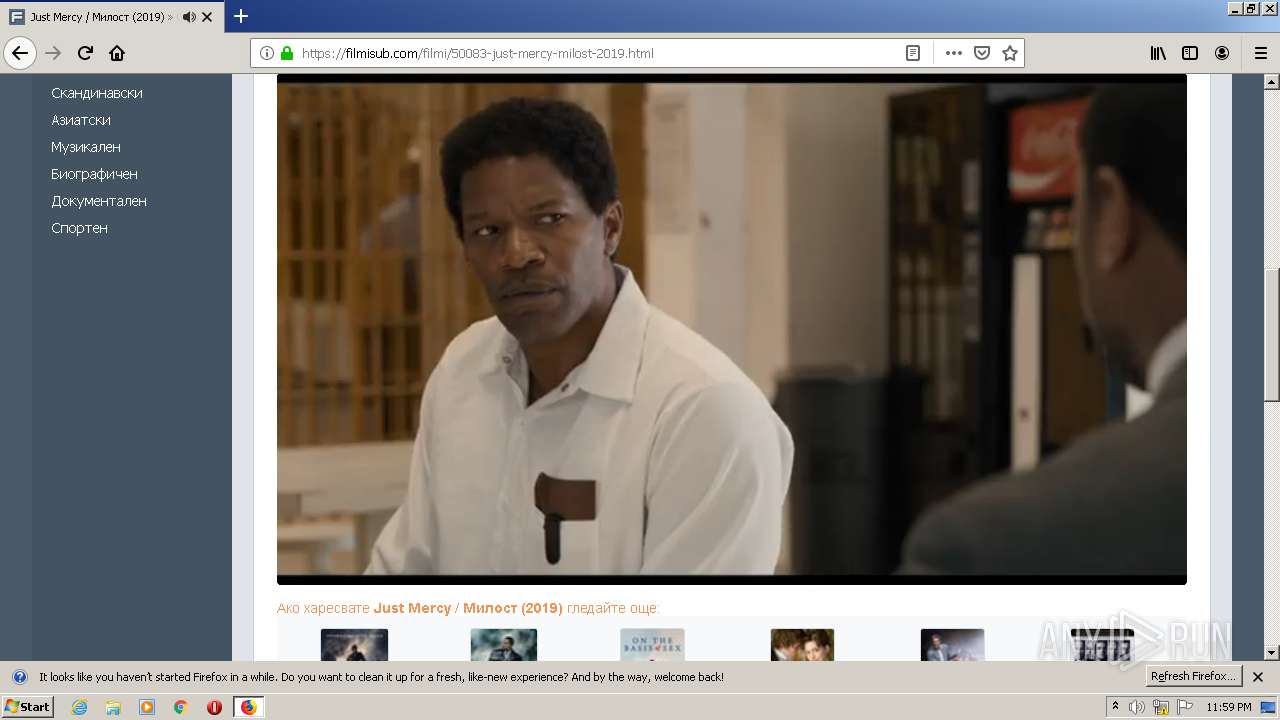Open fourth recommended movie thumbnail
This screenshot has height=720, width=1280.
click(x=802, y=645)
